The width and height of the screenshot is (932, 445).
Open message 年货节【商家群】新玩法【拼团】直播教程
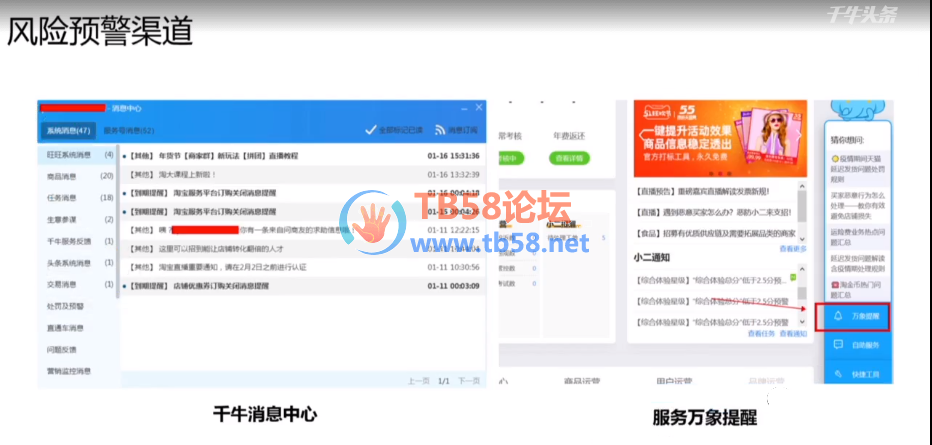[303, 156]
